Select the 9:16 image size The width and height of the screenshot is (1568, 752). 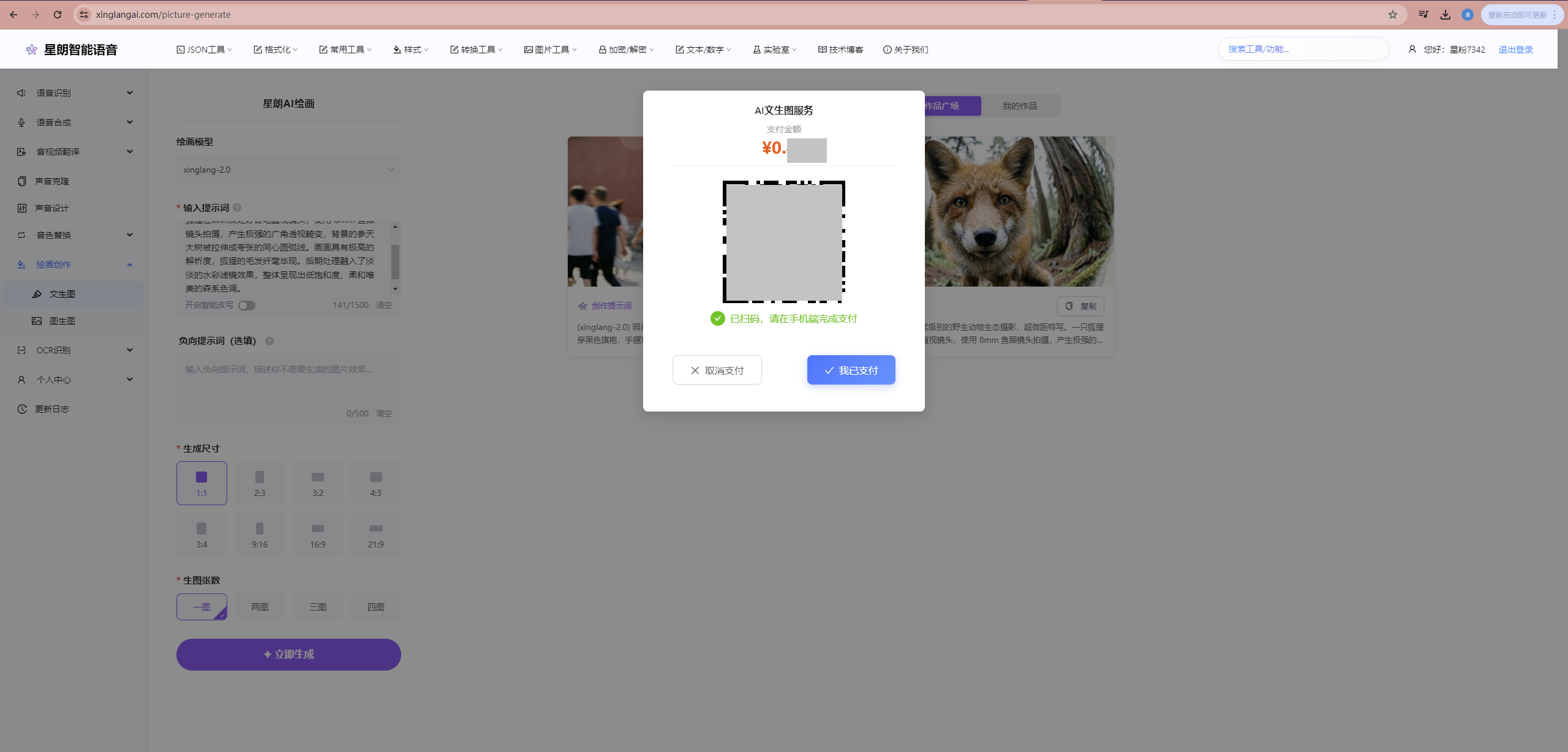pyautogui.click(x=260, y=535)
